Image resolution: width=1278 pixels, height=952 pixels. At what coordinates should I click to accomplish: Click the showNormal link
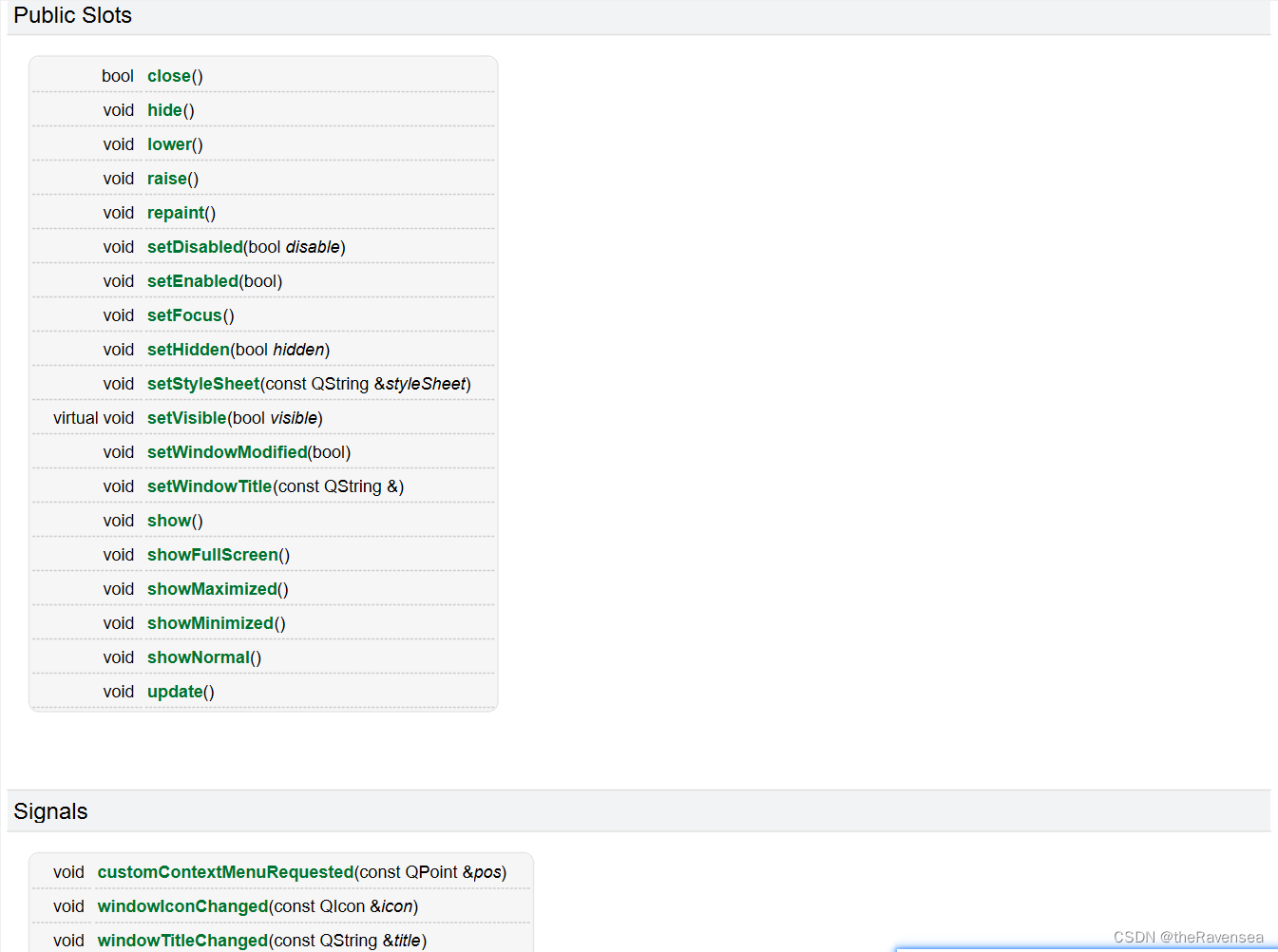[199, 657]
